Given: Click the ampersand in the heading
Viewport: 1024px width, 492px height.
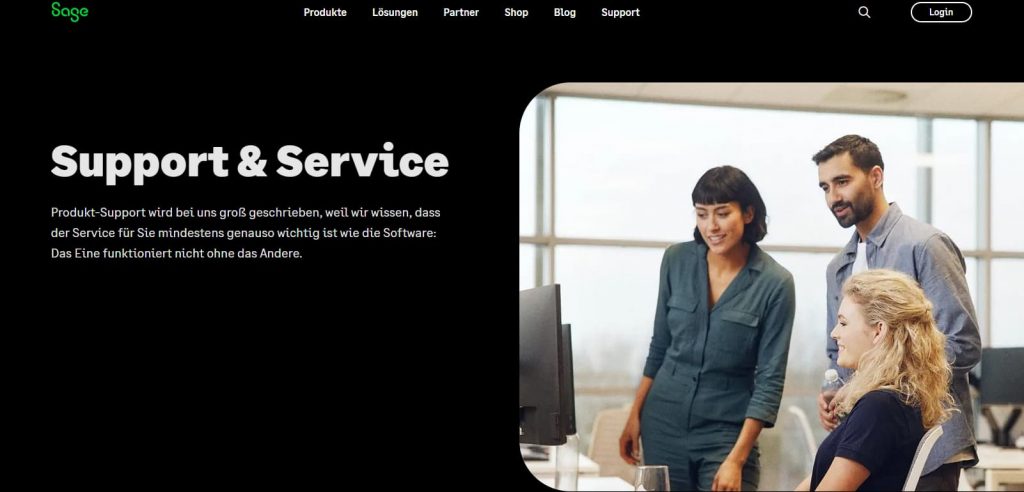Looking at the screenshot, I should point(252,162).
